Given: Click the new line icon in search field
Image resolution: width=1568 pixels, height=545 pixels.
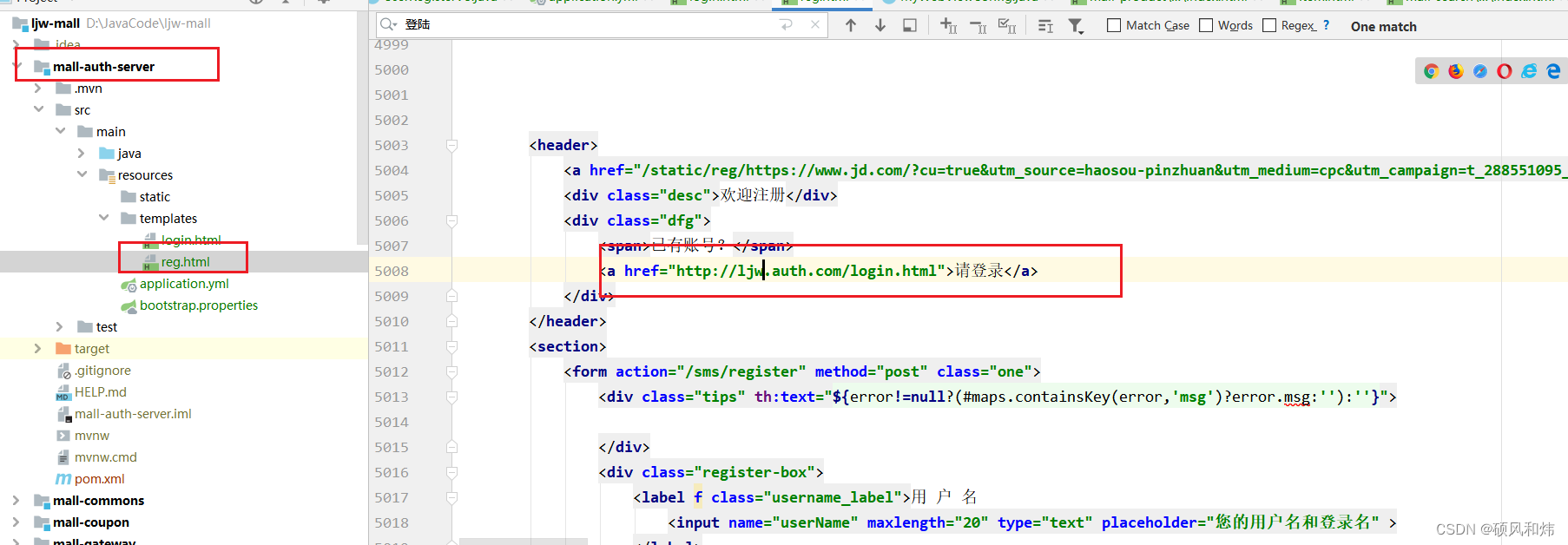Looking at the screenshot, I should [787, 24].
